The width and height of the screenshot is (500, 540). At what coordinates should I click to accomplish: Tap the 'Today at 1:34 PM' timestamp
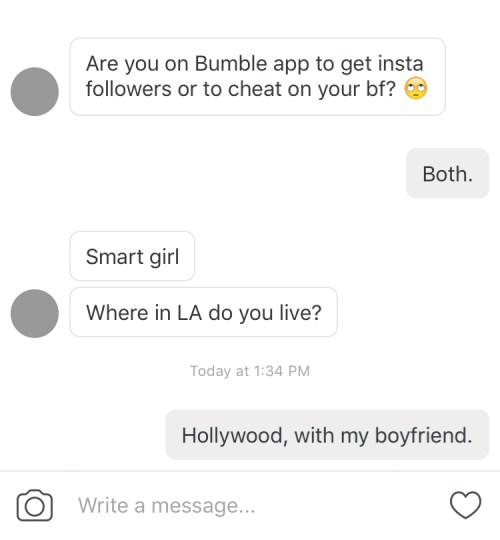250,371
